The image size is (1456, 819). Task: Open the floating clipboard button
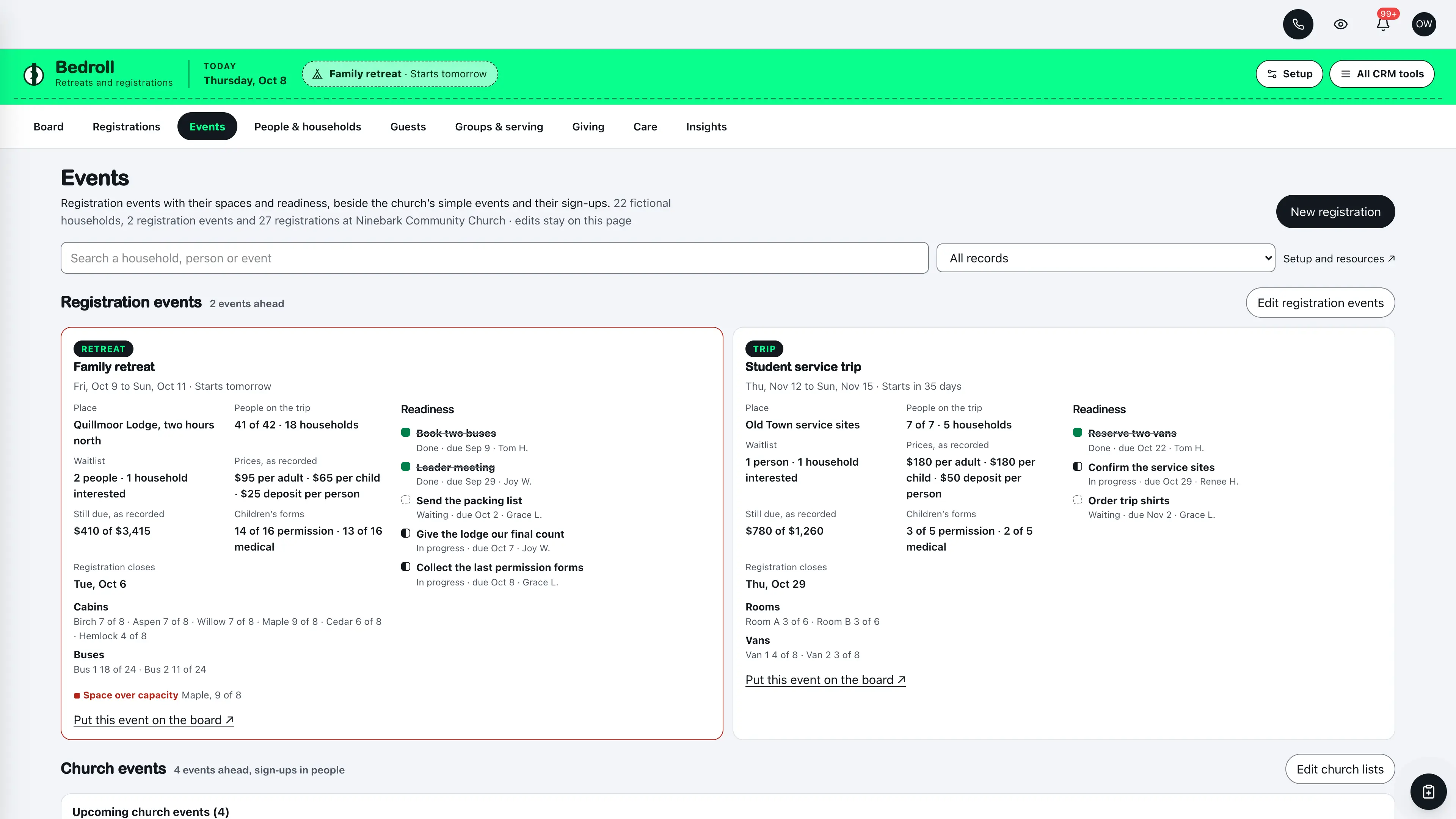1428,792
